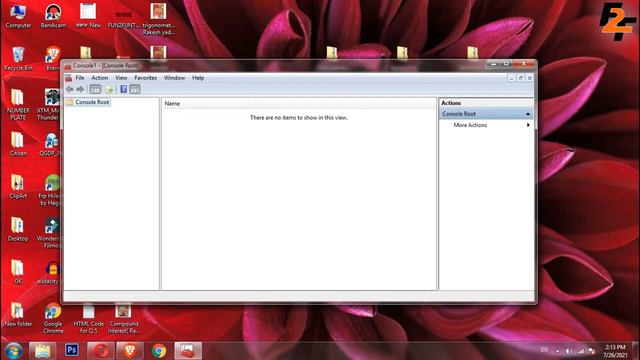This screenshot has width=640, height=360.
Task: Close the Console1 window
Action: tap(524, 64)
